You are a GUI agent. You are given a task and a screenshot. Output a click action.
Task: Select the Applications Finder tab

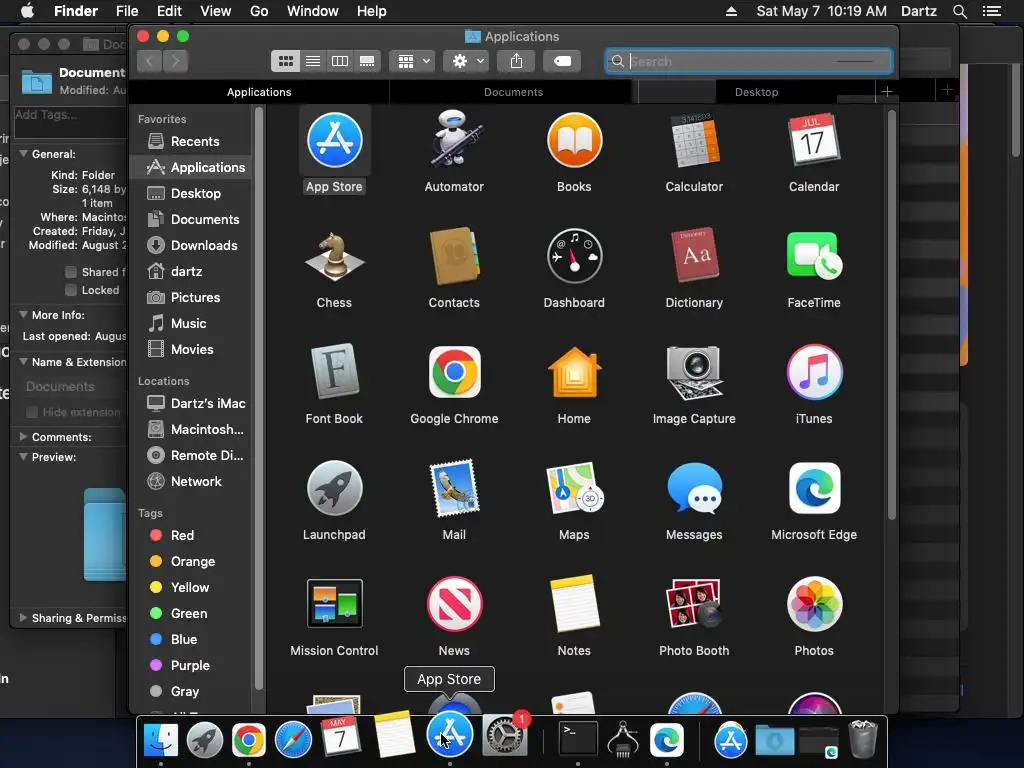(259, 92)
